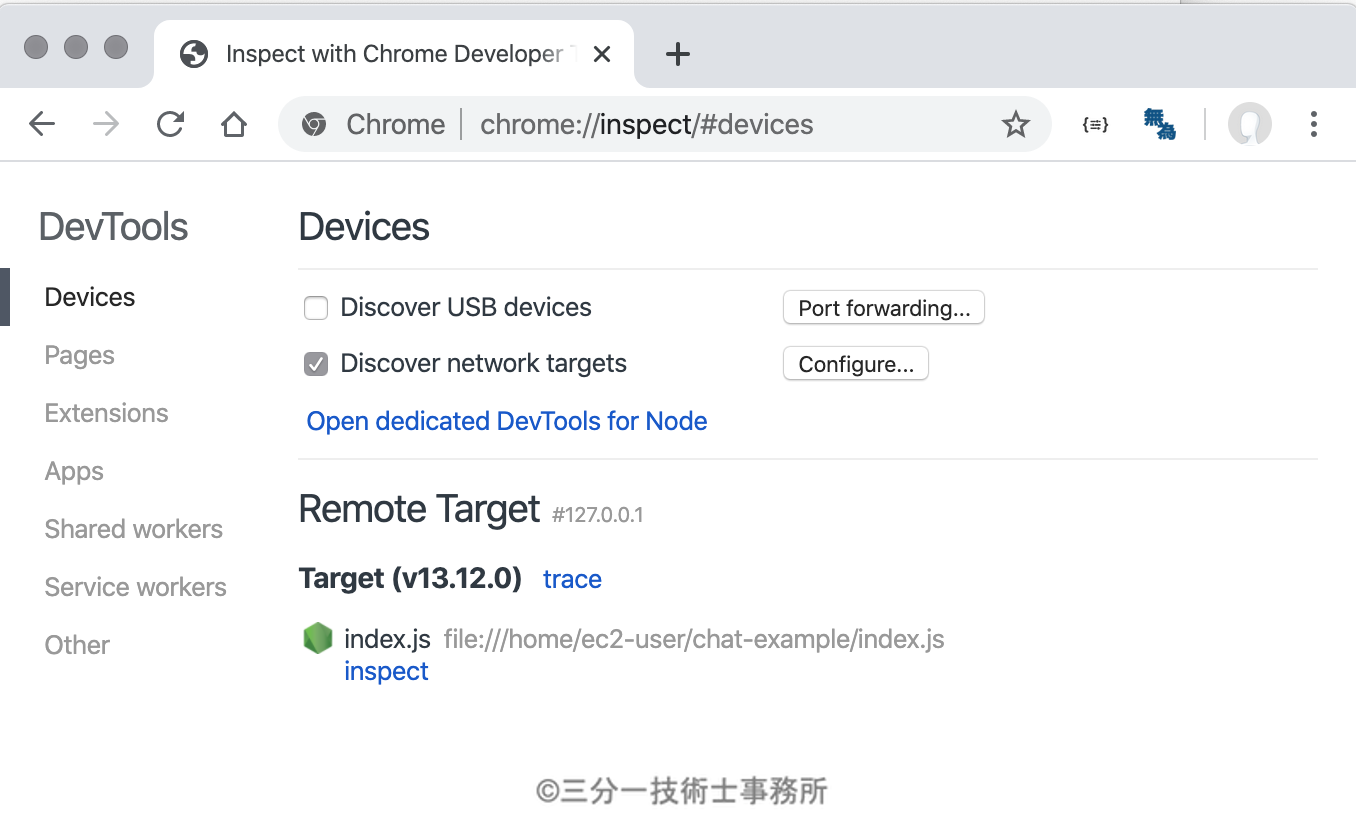The image size is (1356, 826).
Task: Open a new tab with the plus button
Action: (678, 54)
